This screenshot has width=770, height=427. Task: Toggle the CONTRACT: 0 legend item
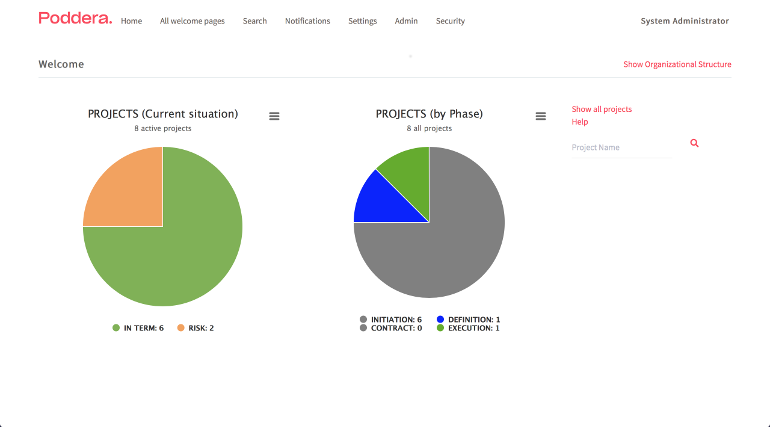coord(390,328)
